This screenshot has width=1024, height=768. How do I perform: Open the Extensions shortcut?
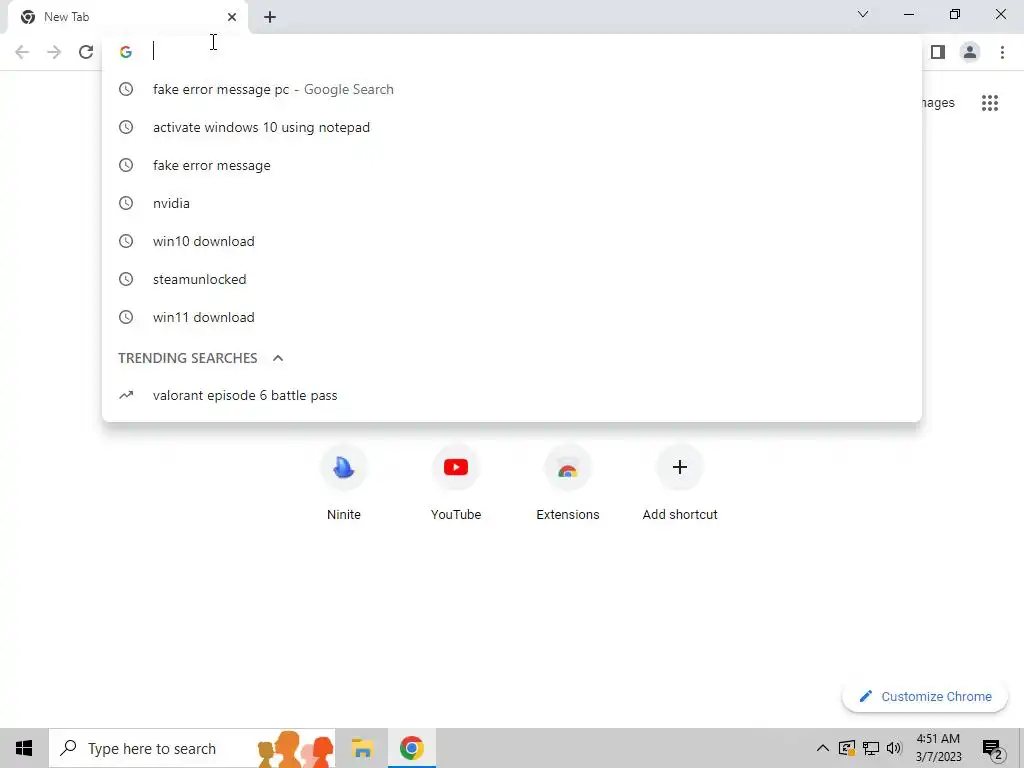click(x=568, y=483)
